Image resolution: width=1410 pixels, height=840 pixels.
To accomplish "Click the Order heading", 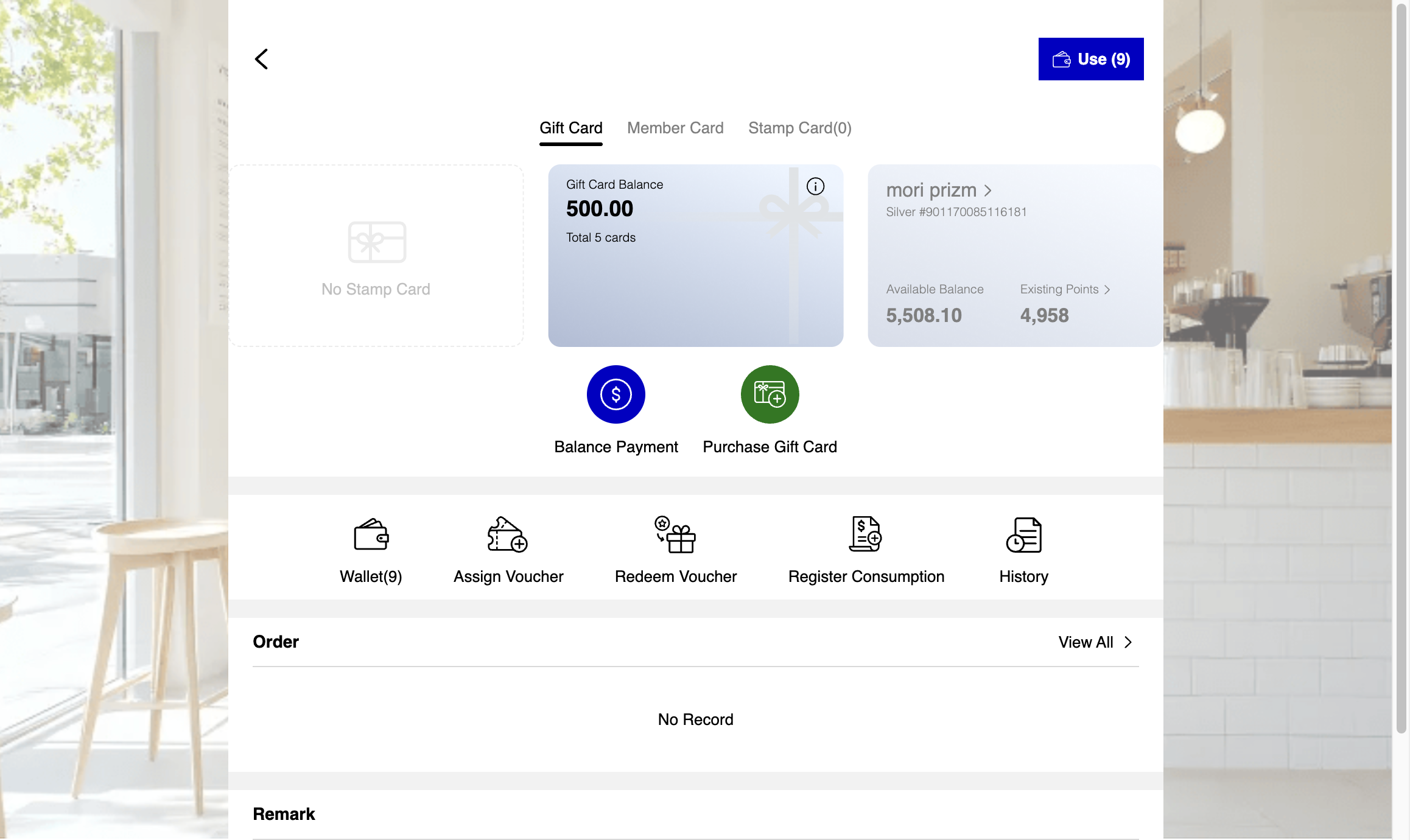I will [276, 642].
